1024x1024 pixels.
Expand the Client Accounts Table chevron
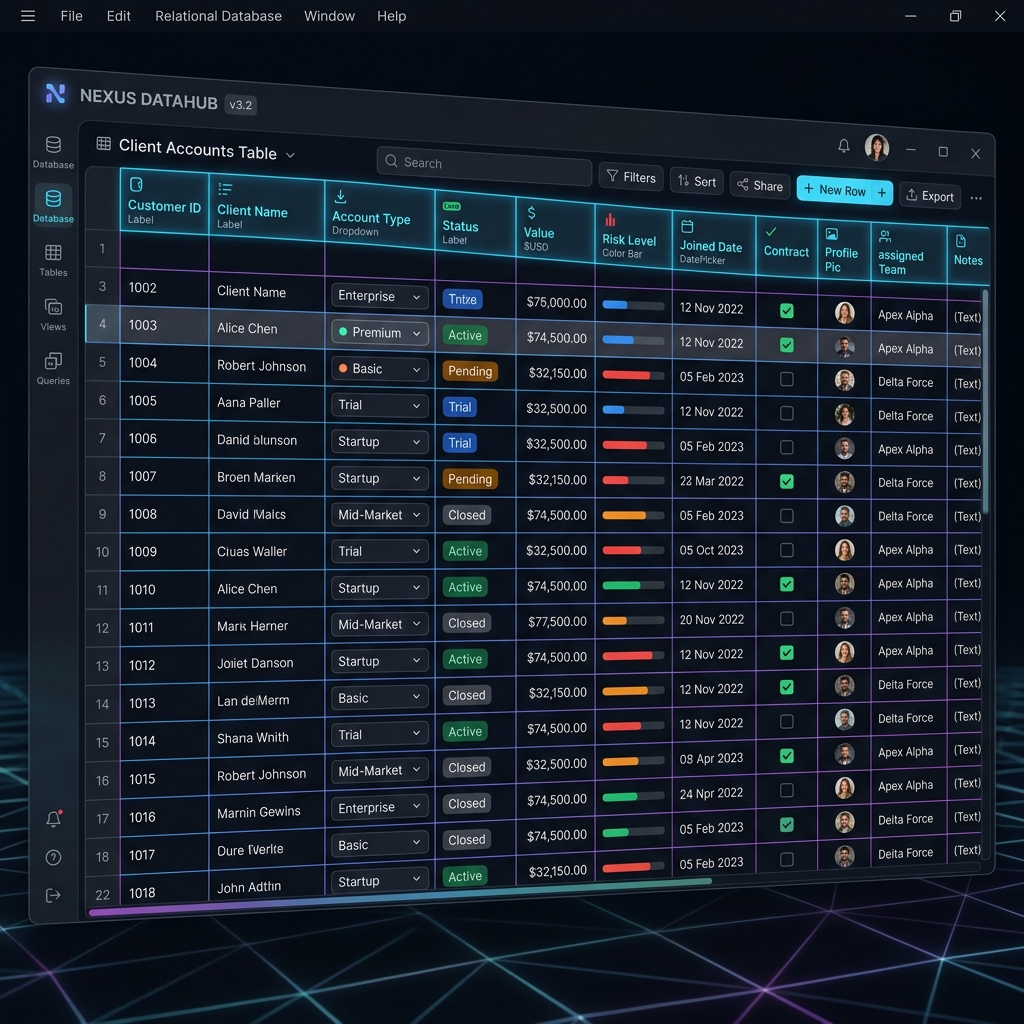pyautogui.click(x=290, y=155)
